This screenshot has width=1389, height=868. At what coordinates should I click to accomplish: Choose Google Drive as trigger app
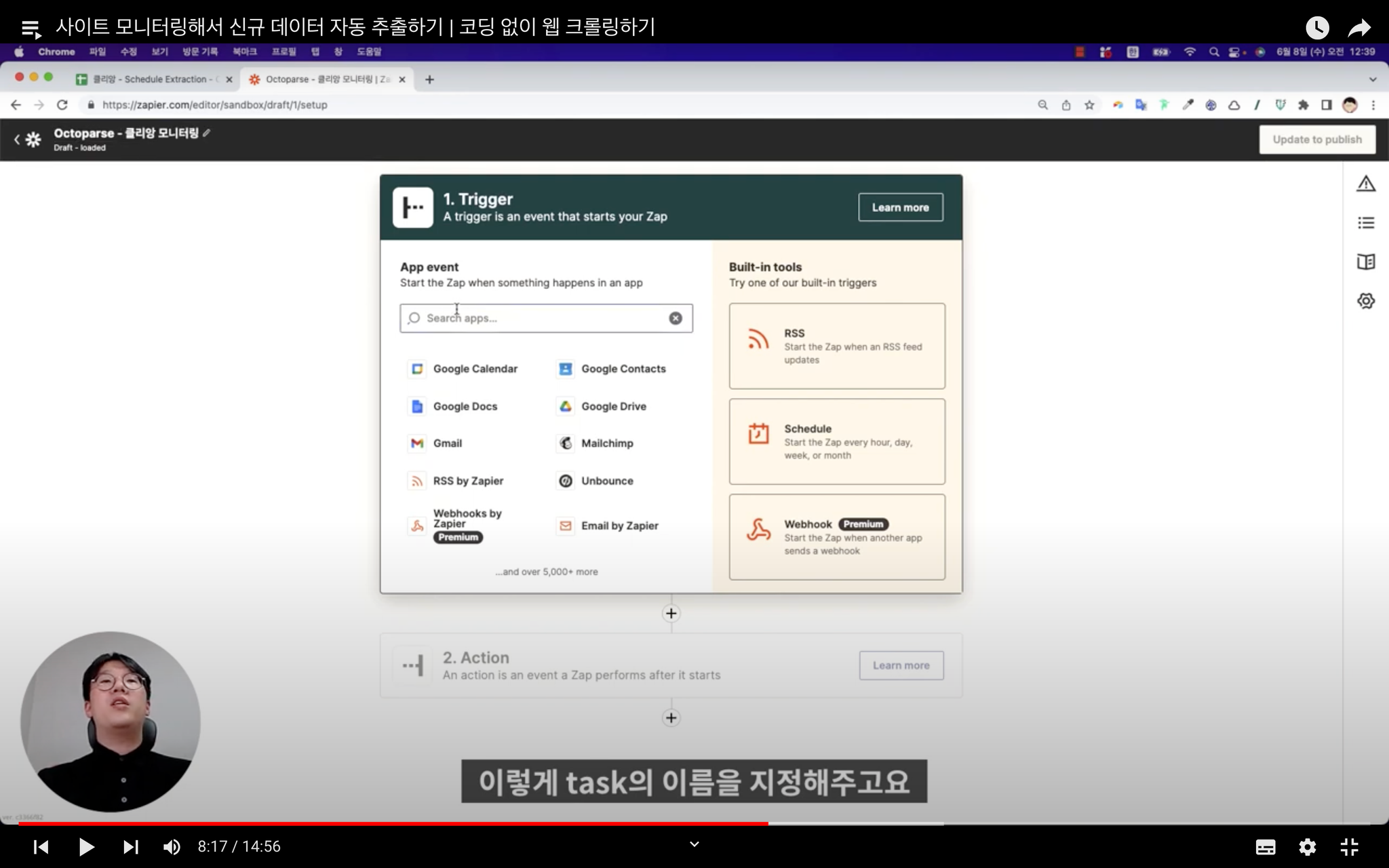pos(602,406)
